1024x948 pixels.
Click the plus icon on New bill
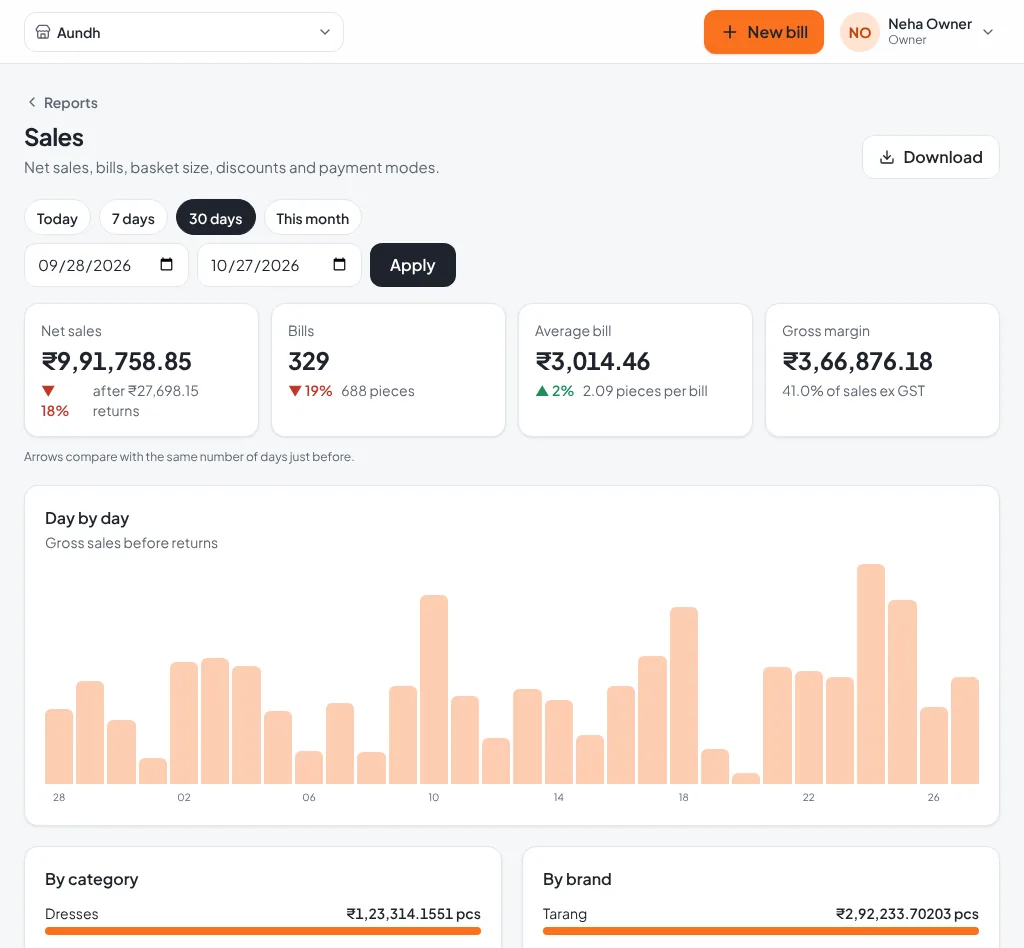pyautogui.click(x=729, y=32)
